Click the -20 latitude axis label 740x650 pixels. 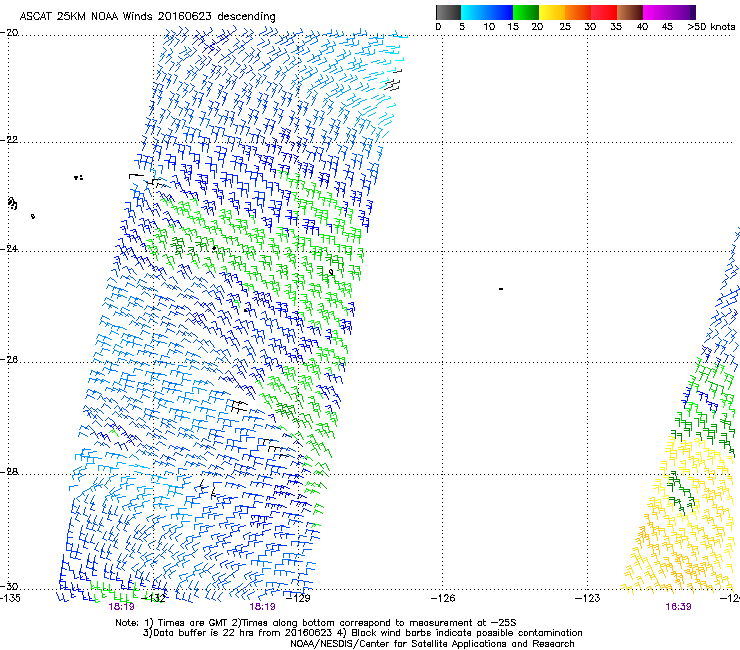[9, 33]
